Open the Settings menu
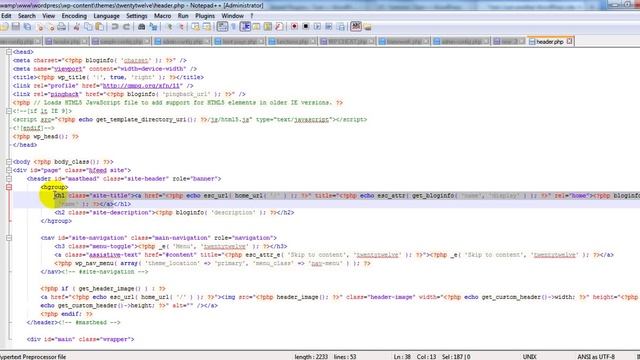This screenshot has height=360, width=640. click(137, 16)
